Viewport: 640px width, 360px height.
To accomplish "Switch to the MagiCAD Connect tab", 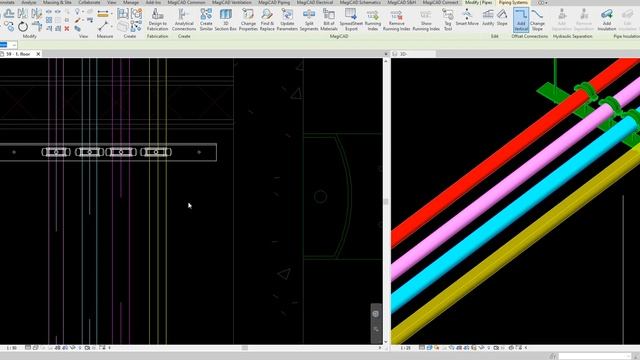I will pos(440,2).
